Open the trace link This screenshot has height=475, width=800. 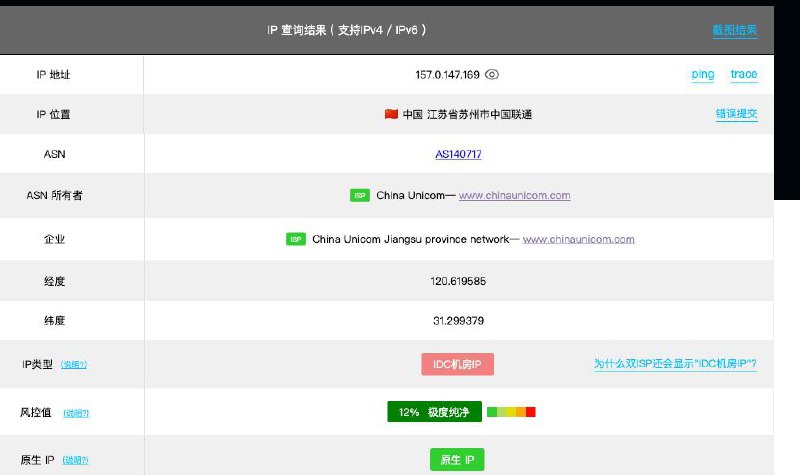click(743, 74)
